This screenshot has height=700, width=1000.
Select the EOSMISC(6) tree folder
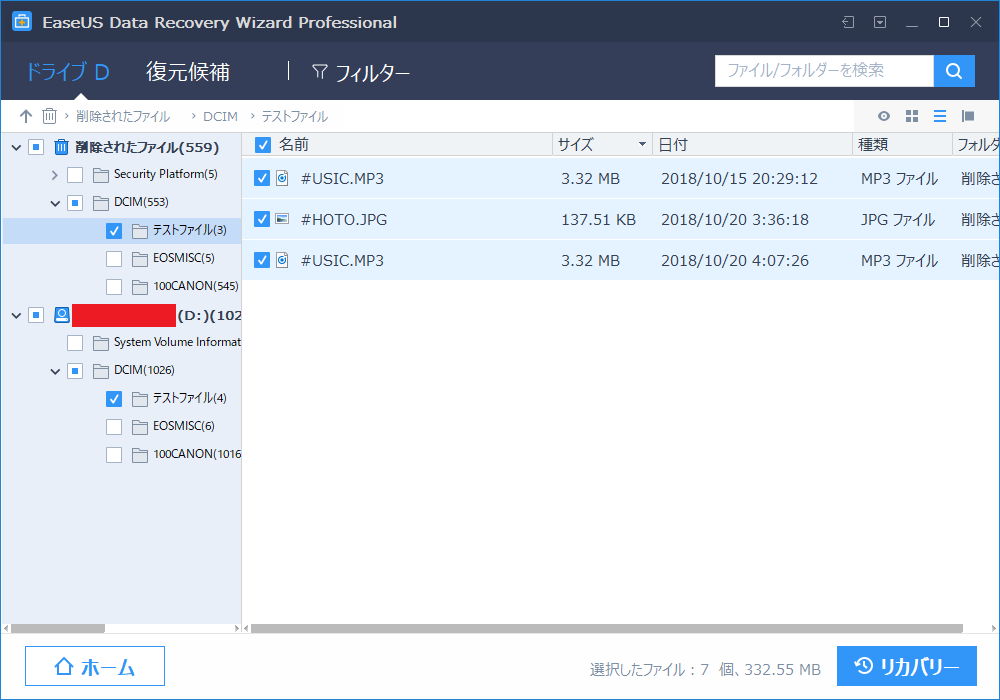pos(184,426)
